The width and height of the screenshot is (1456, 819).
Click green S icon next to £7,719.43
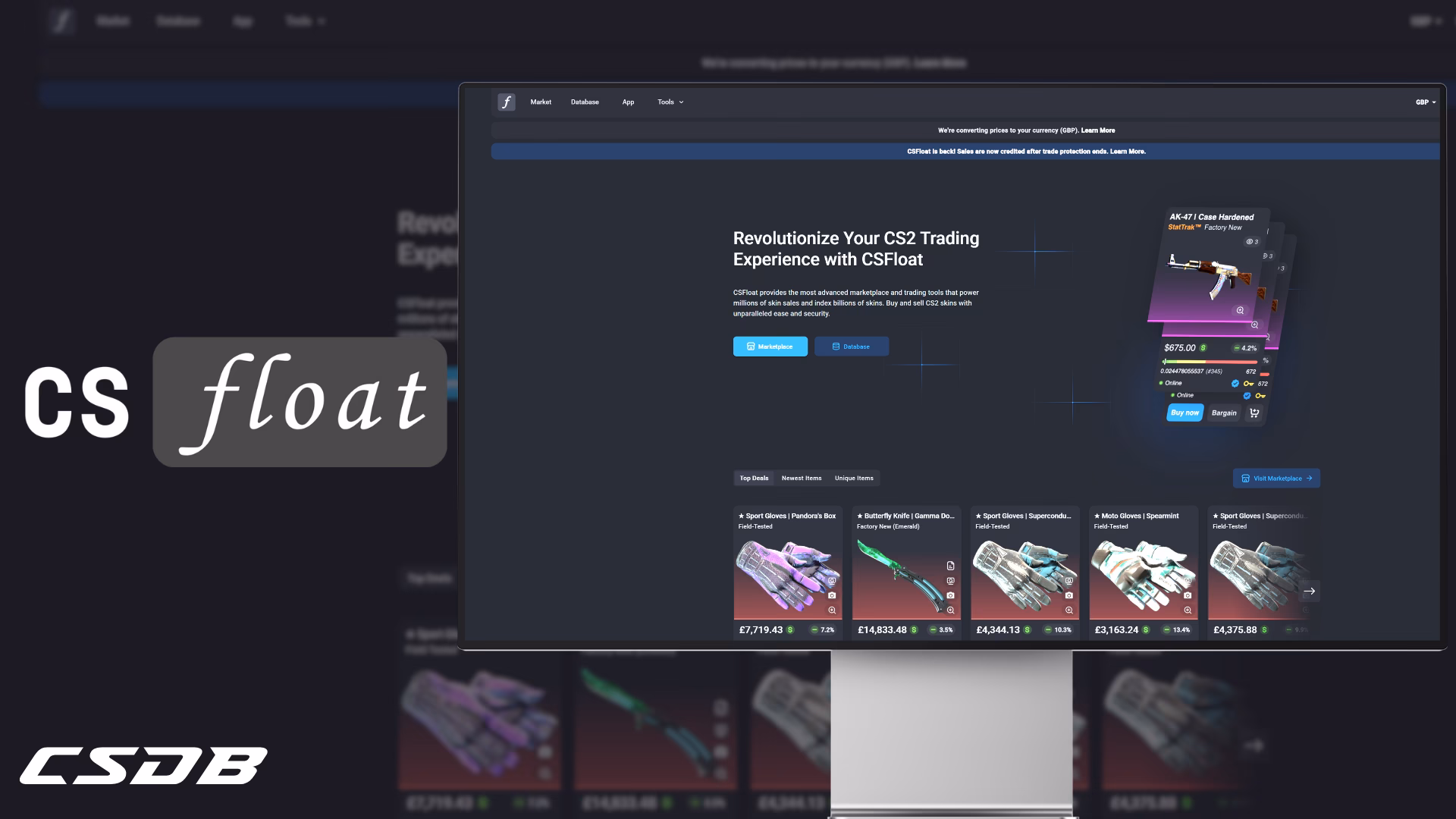[x=790, y=630]
